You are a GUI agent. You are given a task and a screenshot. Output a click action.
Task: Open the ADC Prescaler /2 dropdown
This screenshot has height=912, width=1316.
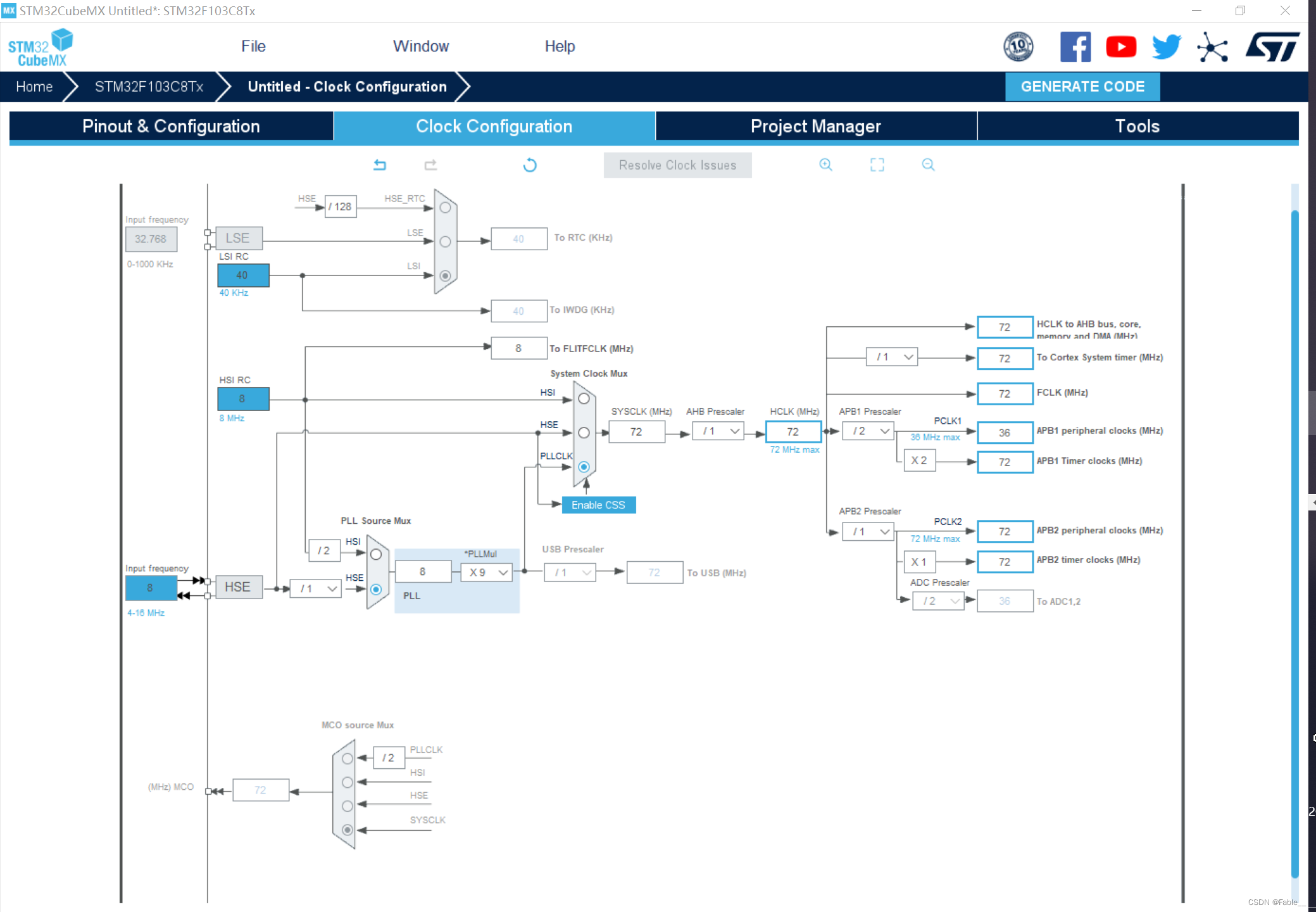[938, 601]
